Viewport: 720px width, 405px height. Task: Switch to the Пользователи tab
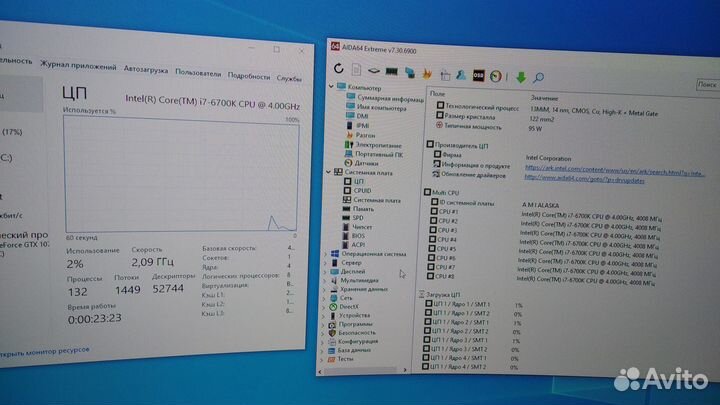click(198, 73)
